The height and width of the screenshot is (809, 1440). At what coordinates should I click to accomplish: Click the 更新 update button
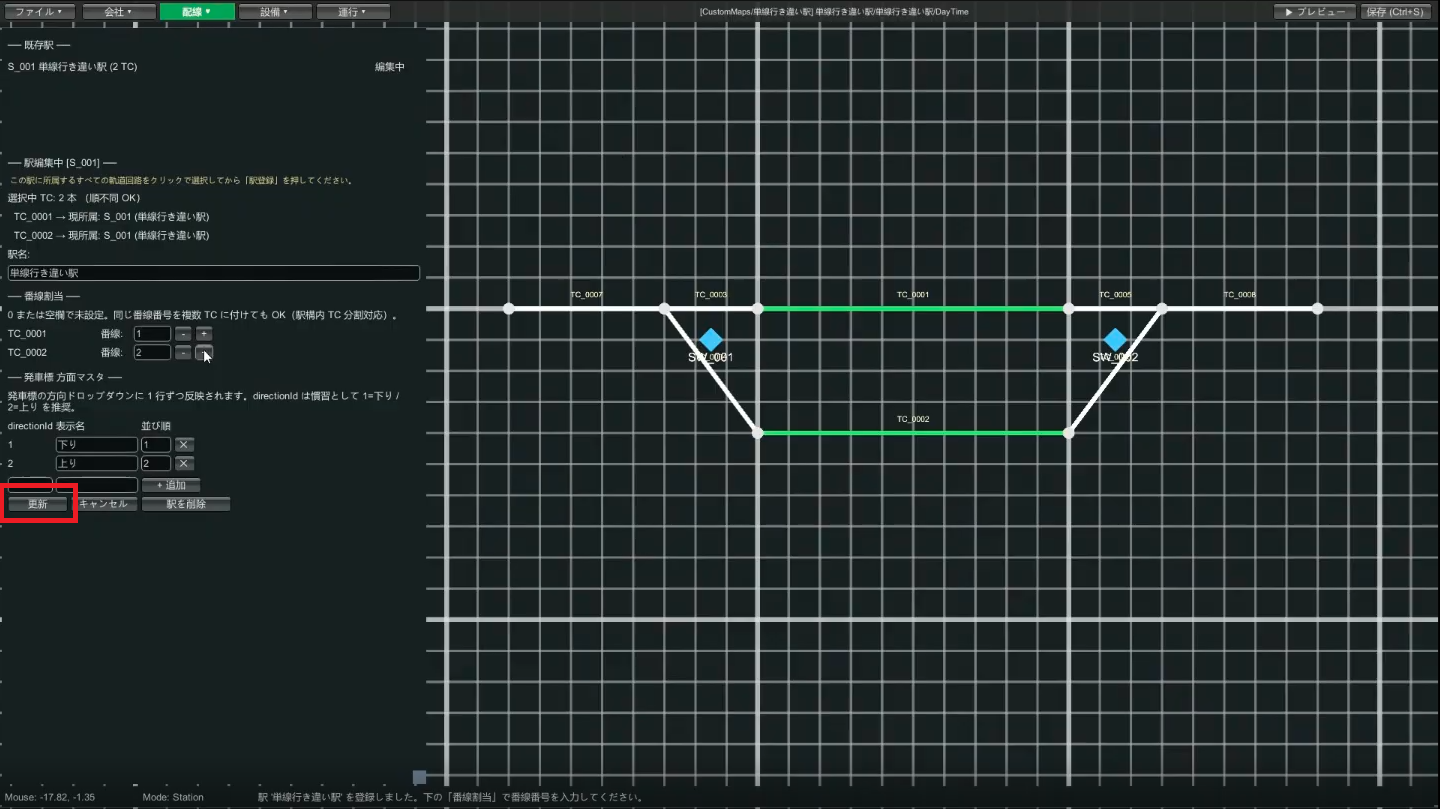click(x=38, y=504)
